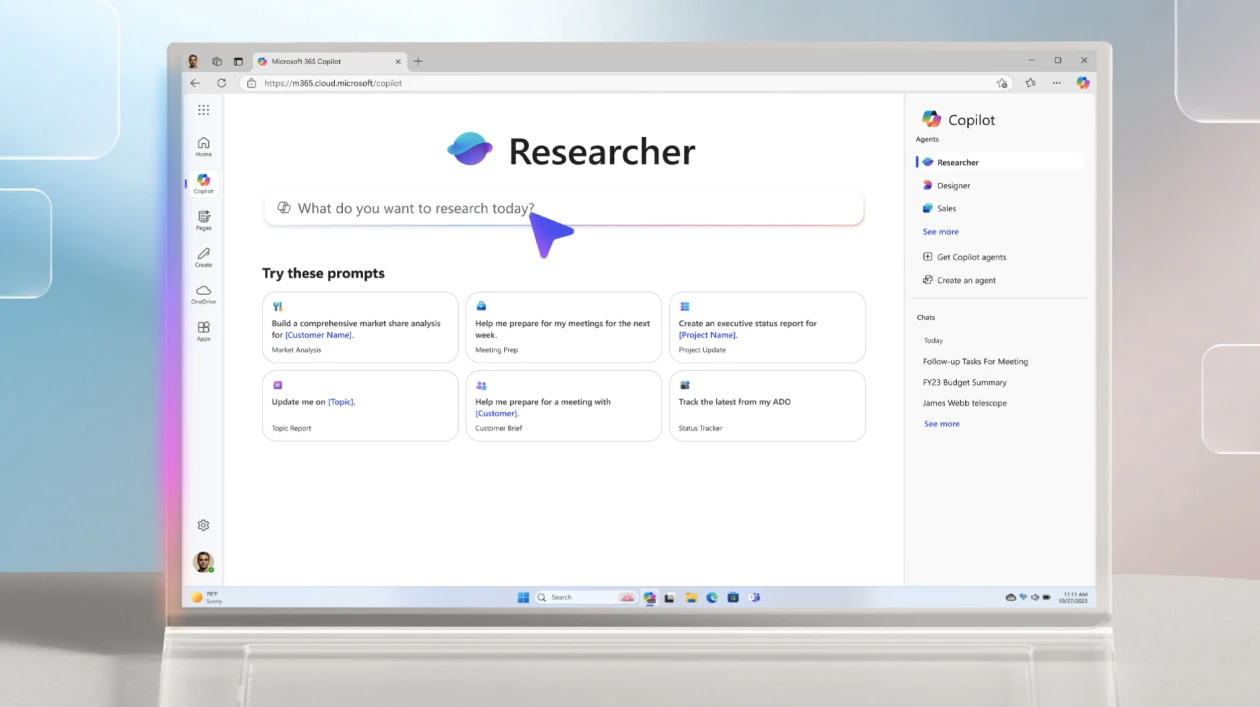The image size is (1260, 707).
Task: Expand See more under Chats
Action: (941, 423)
